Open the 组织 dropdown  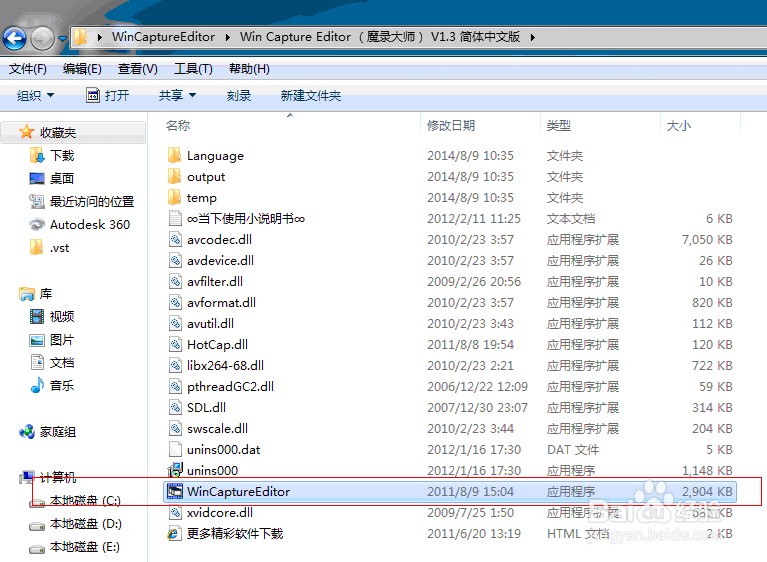35,95
